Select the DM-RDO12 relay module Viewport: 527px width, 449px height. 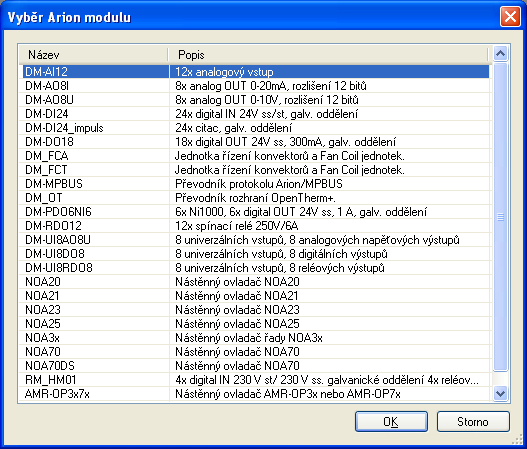coord(255,226)
